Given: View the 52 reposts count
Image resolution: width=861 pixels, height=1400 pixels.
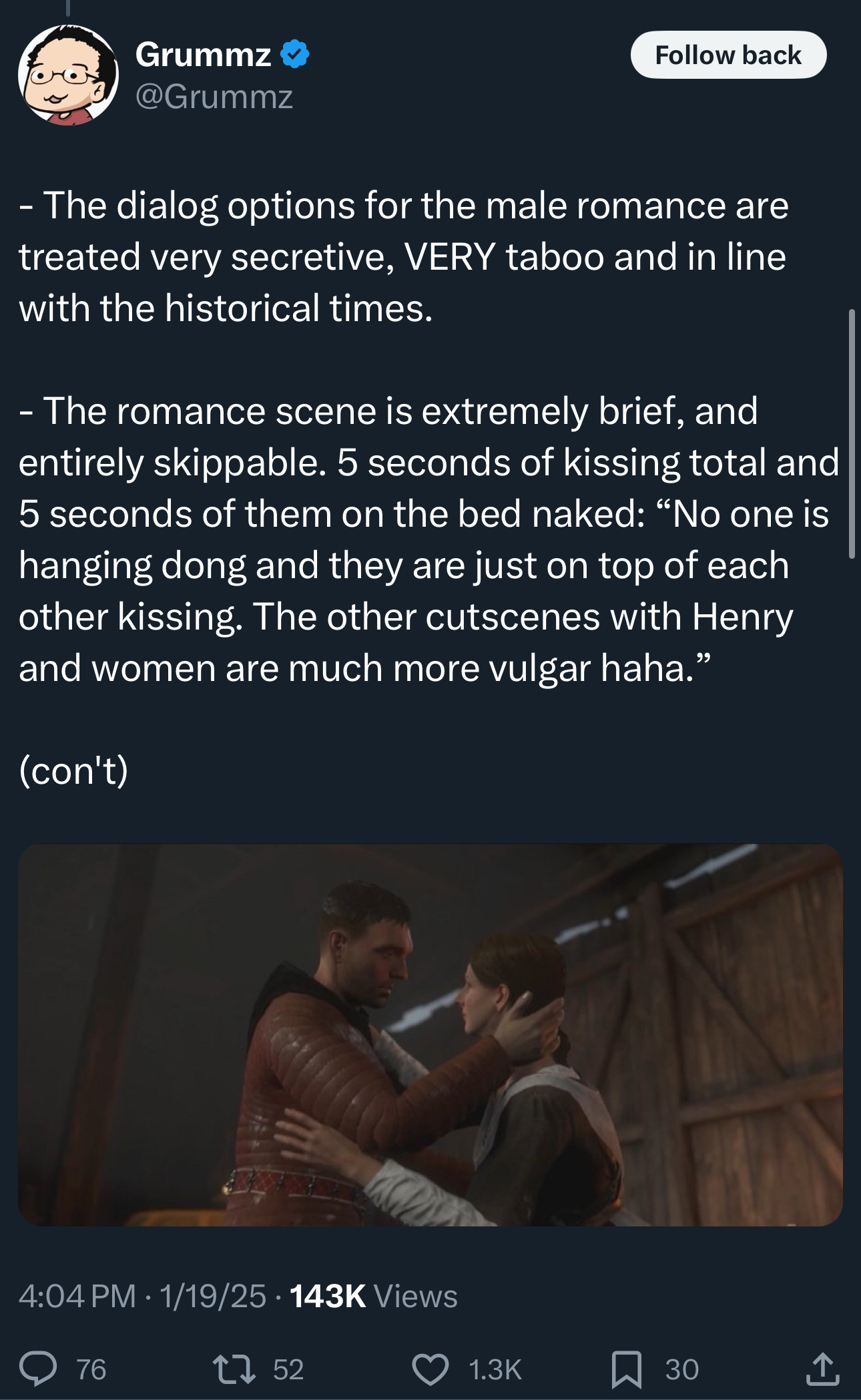Looking at the screenshot, I should click(288, 1369).
